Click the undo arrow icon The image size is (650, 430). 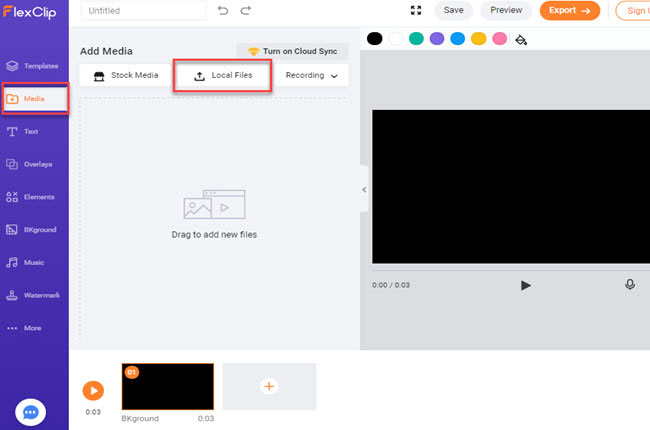tap(223, 10)
